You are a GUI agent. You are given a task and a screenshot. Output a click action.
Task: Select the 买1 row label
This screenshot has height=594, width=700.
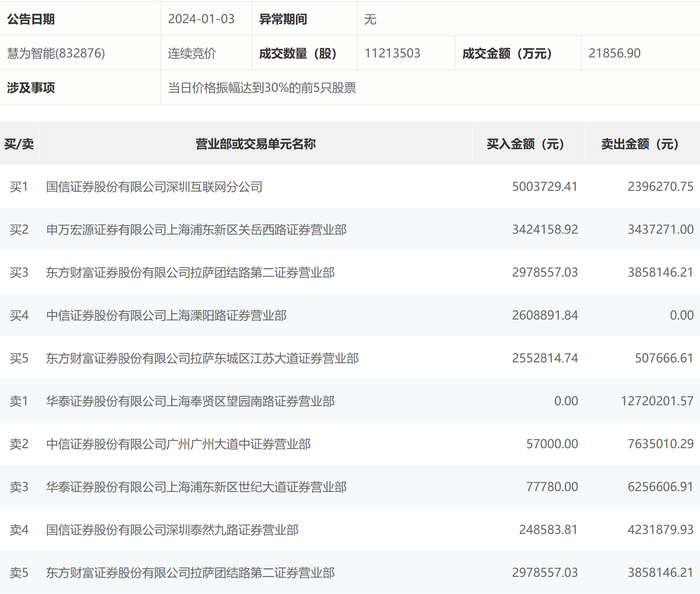(x=19, y=187)
